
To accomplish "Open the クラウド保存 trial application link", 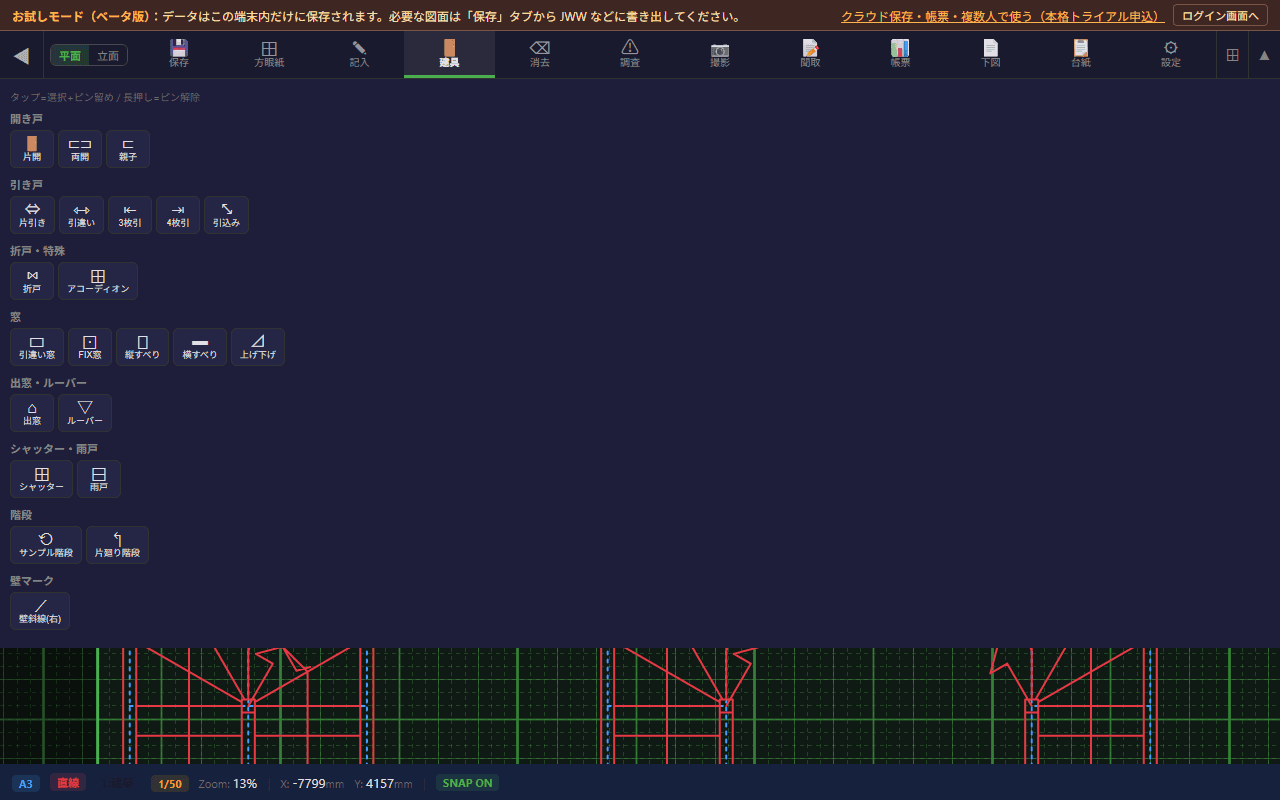I will [x=1002, y=17].
